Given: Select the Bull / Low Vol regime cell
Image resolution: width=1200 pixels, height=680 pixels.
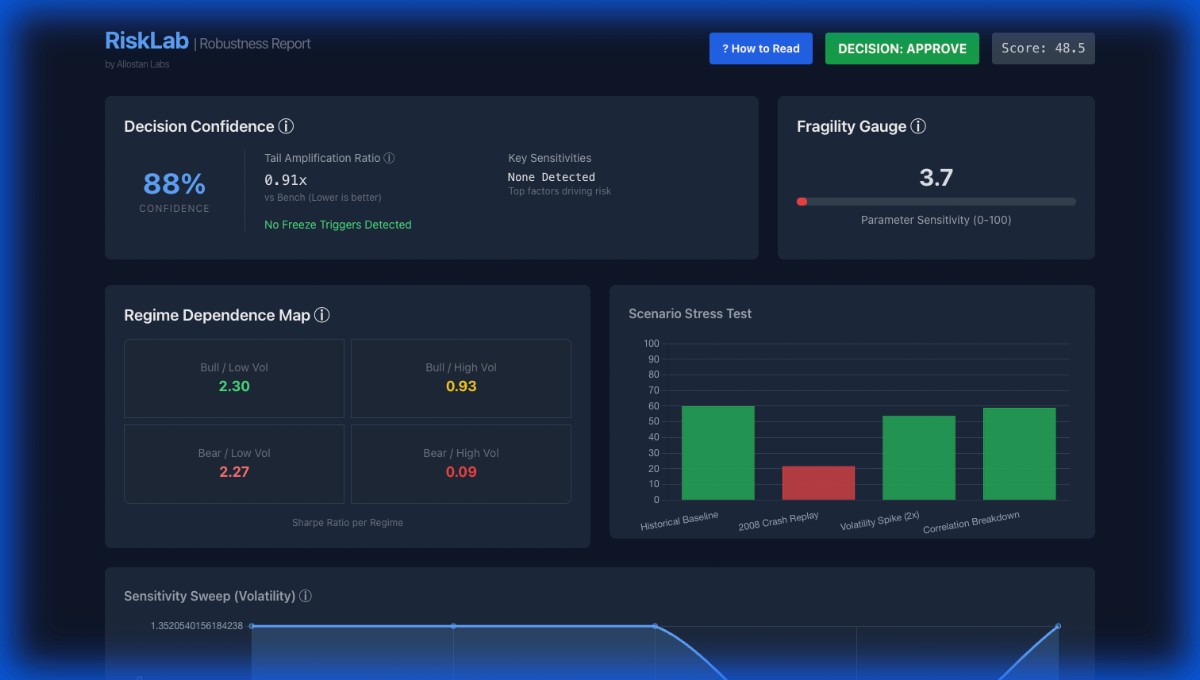Looking at the screenshot, I should click(x=234, y=378).
